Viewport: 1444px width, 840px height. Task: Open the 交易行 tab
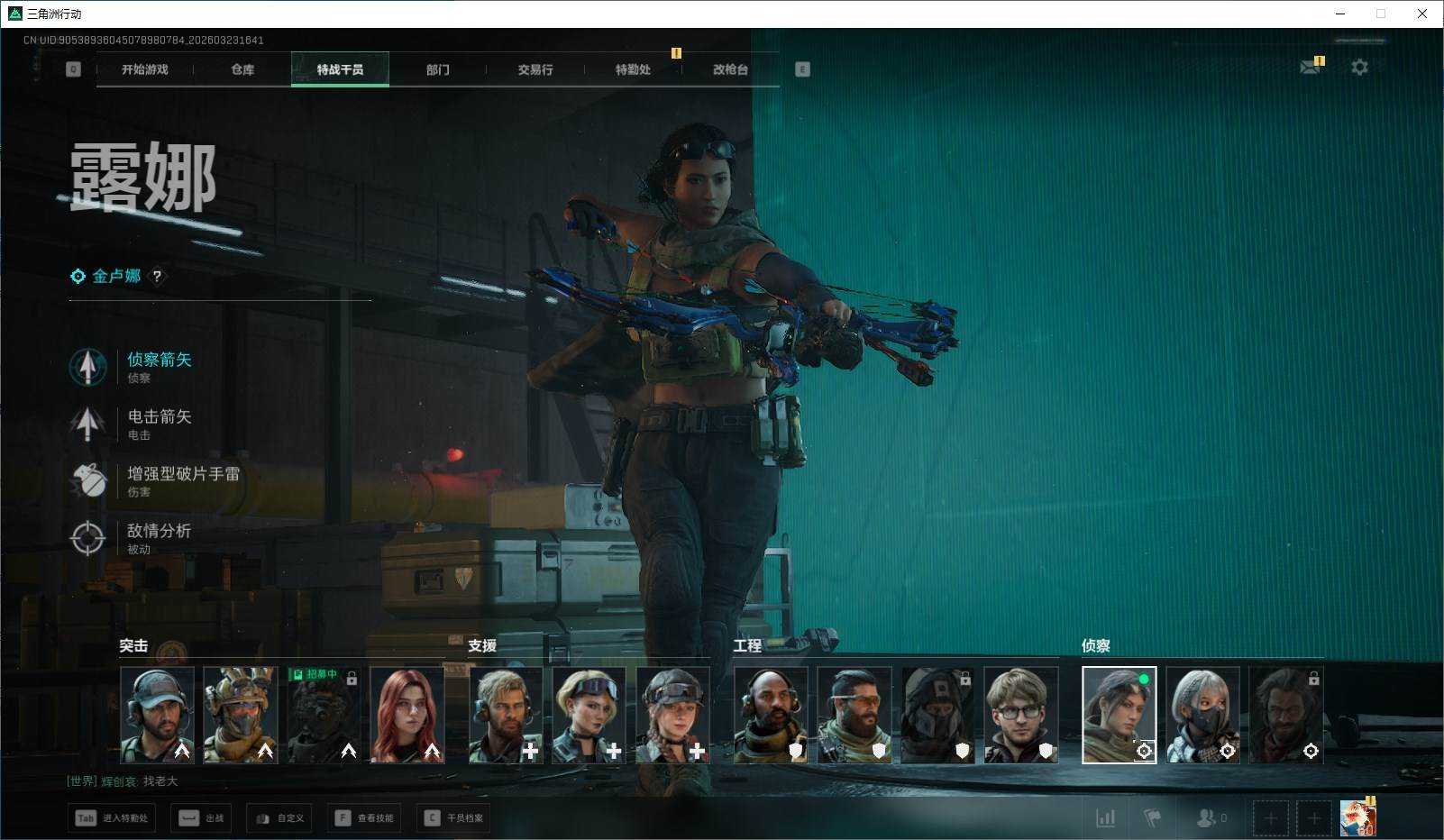pyautogui.click(x=535, y=69)
